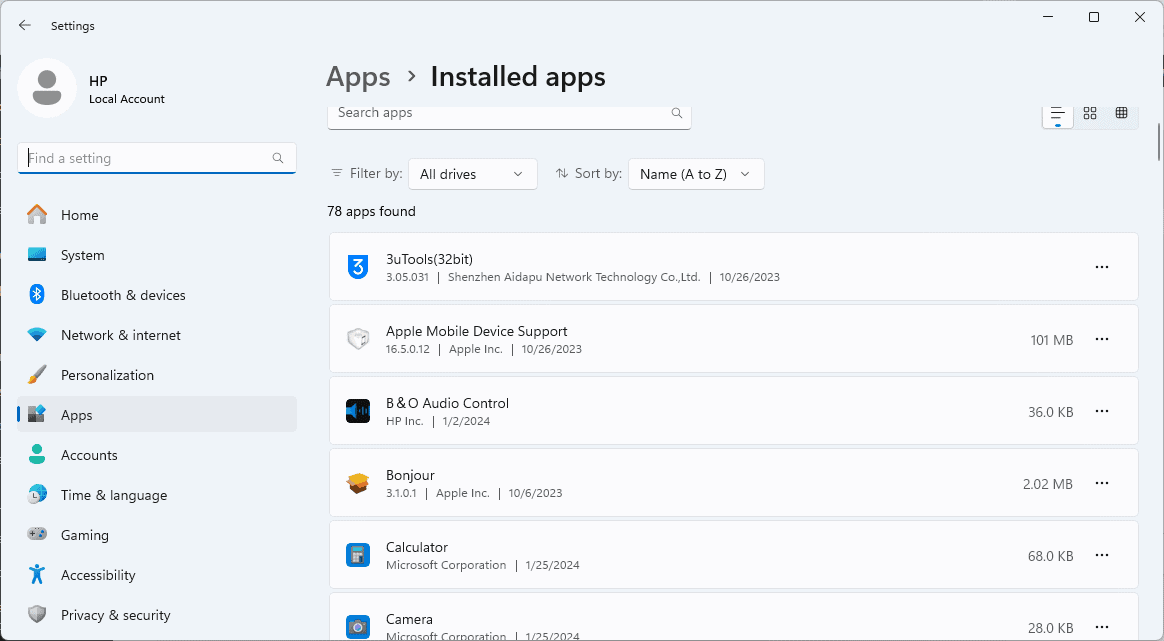This screenshot has width=1164, height=641.
Task: Click the Network wifi icon in sidebar
Action: click(37, 334)
